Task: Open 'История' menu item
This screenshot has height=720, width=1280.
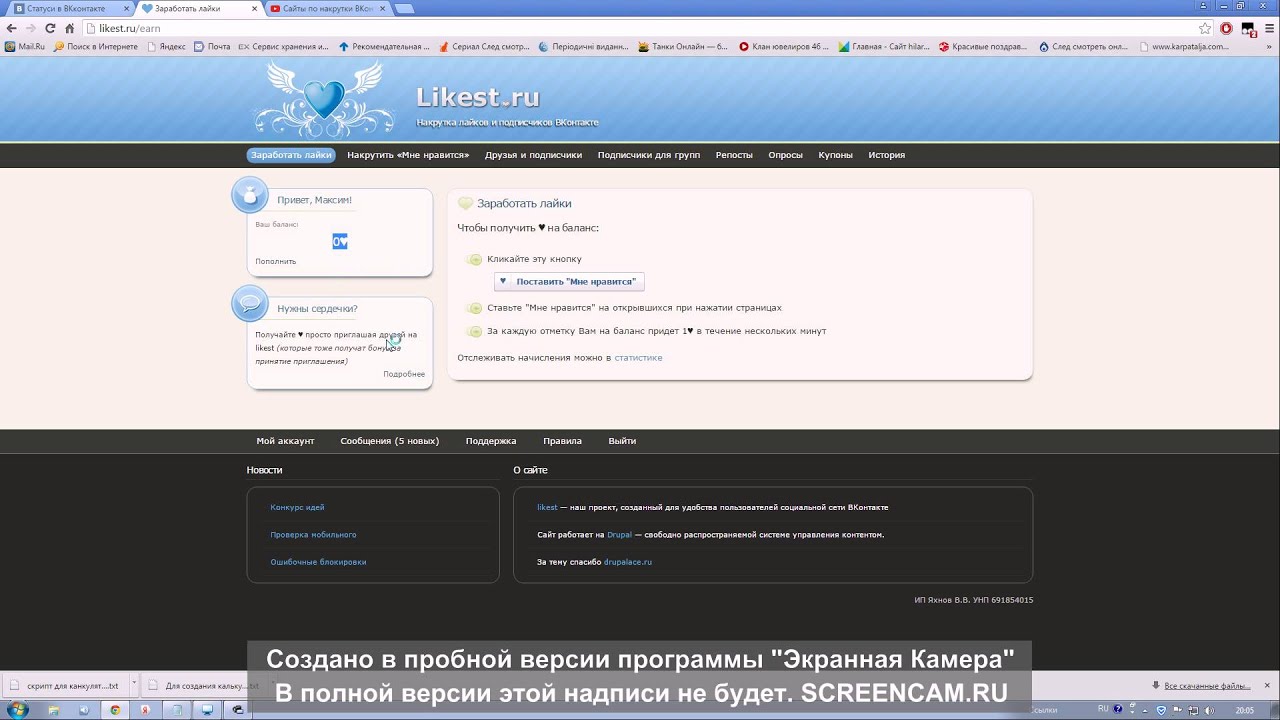Action: click(886, 155)
